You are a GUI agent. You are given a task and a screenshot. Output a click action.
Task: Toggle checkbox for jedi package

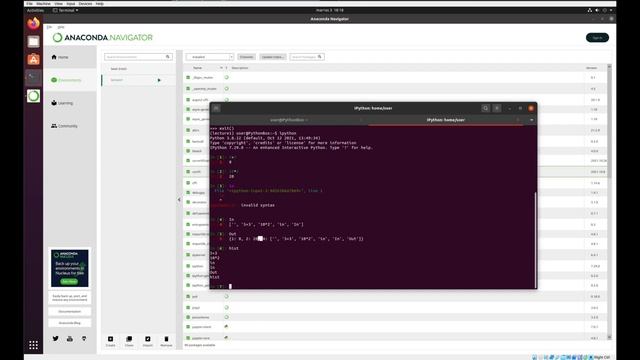[x=188, y=296]
